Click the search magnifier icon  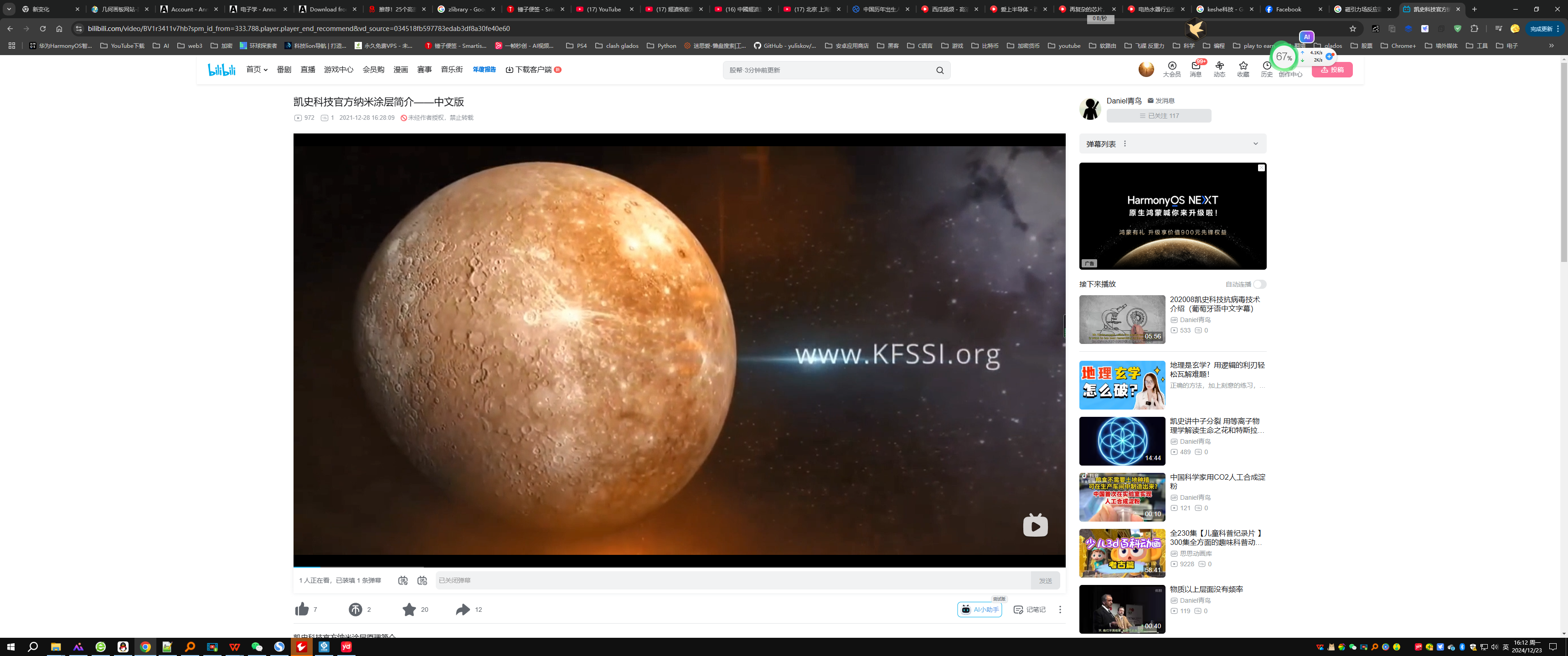click(x=940, y=70)
